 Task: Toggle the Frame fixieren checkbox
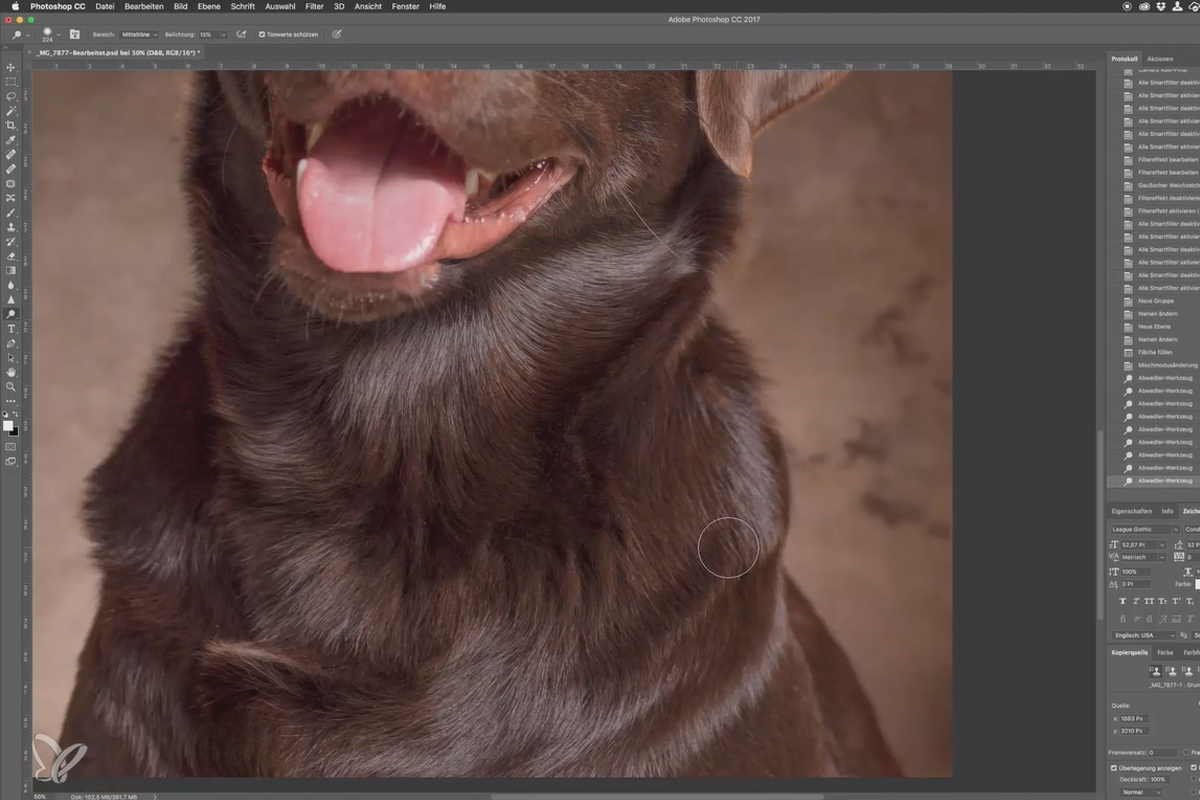pyautogui.click(x=1188, y=752)
